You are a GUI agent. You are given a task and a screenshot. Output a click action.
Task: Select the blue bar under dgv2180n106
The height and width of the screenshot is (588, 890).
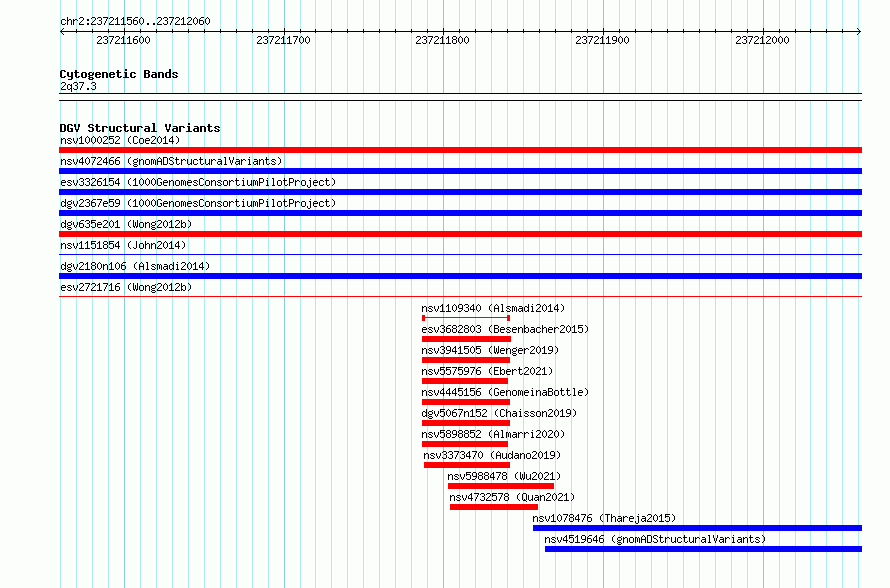coord(460,276)
